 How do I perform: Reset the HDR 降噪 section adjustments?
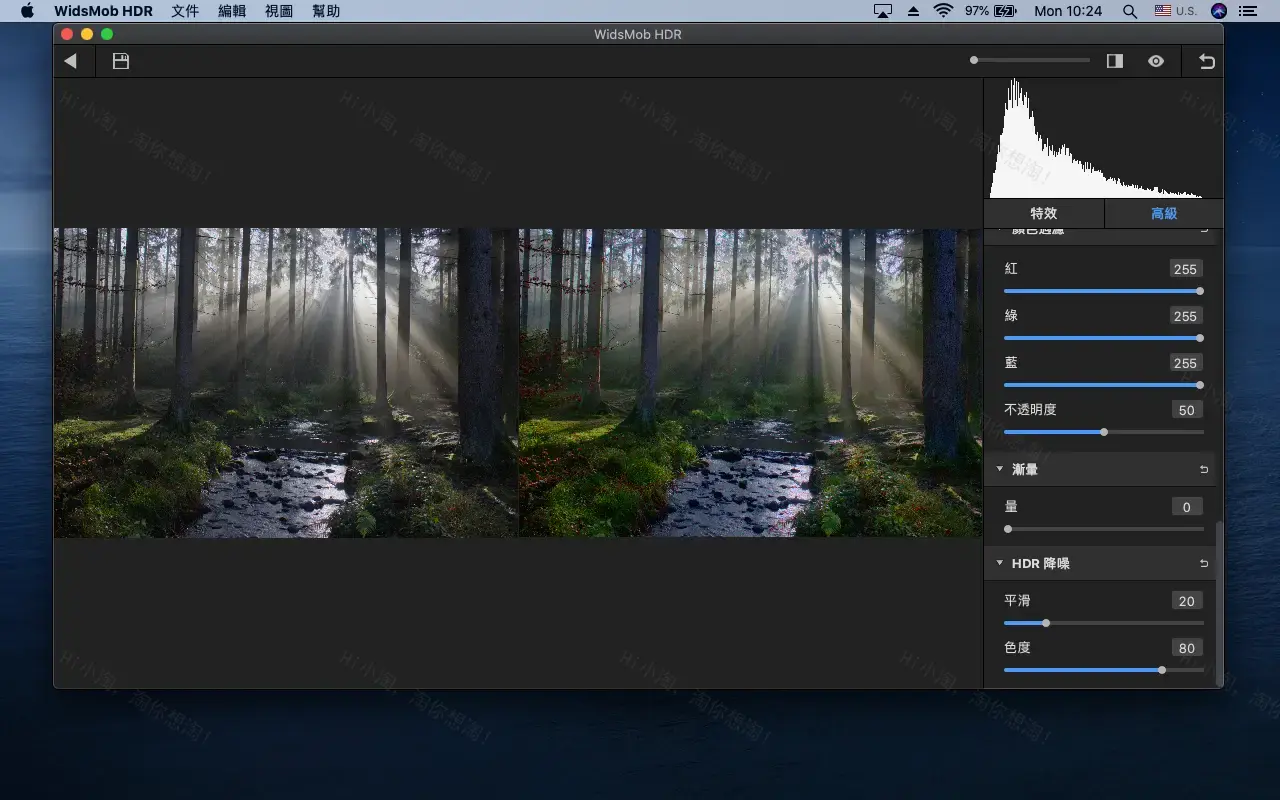1203,563
